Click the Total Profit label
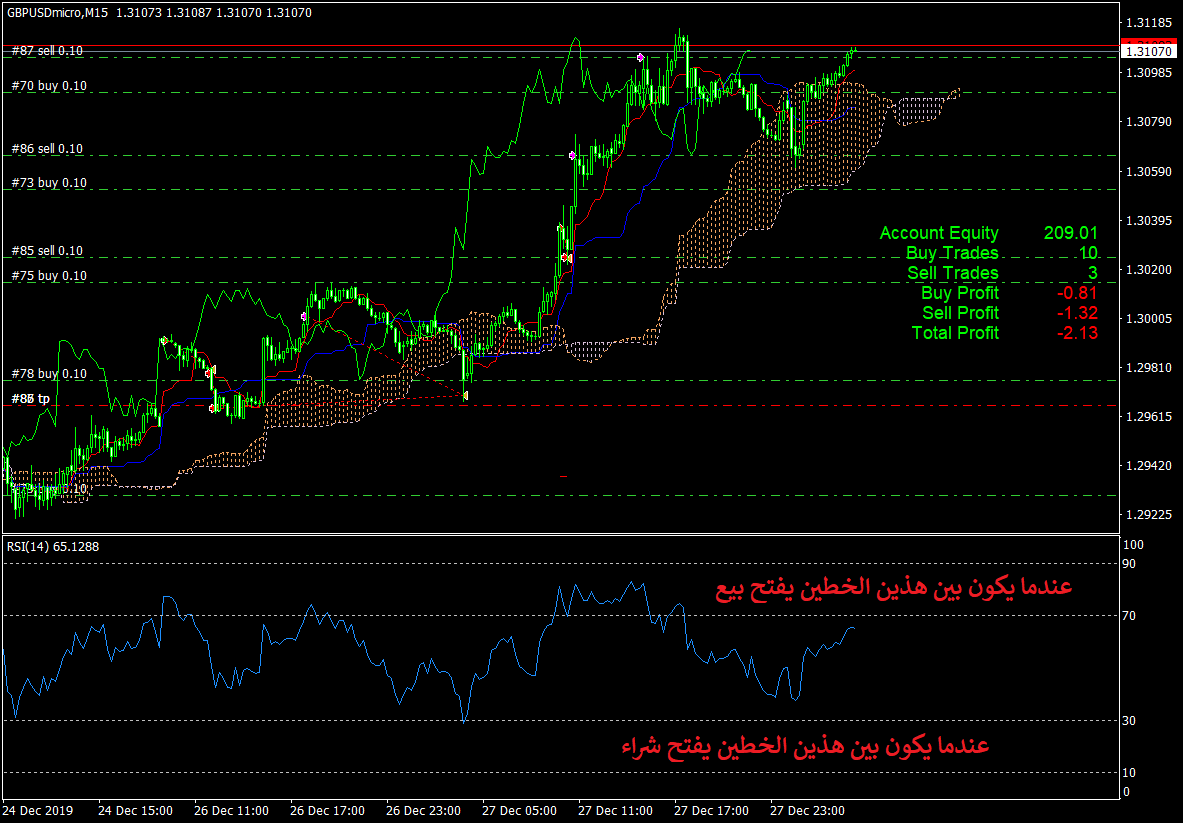The height and width of the screenshot is (823, 1183). pos(955,333)
